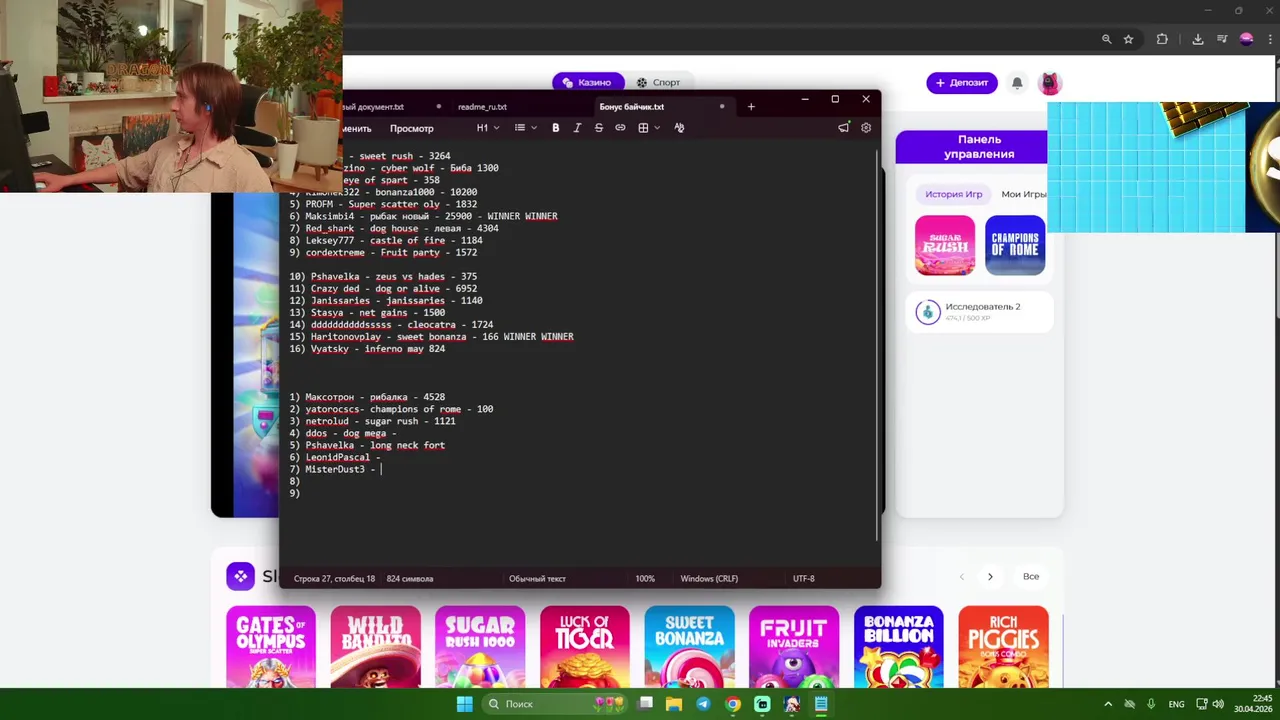This screenshot has height=720, width=1280.
Task: Open Champions of Rome history thumbnail
Action: pyautogui.click(x=1015, y=245)
